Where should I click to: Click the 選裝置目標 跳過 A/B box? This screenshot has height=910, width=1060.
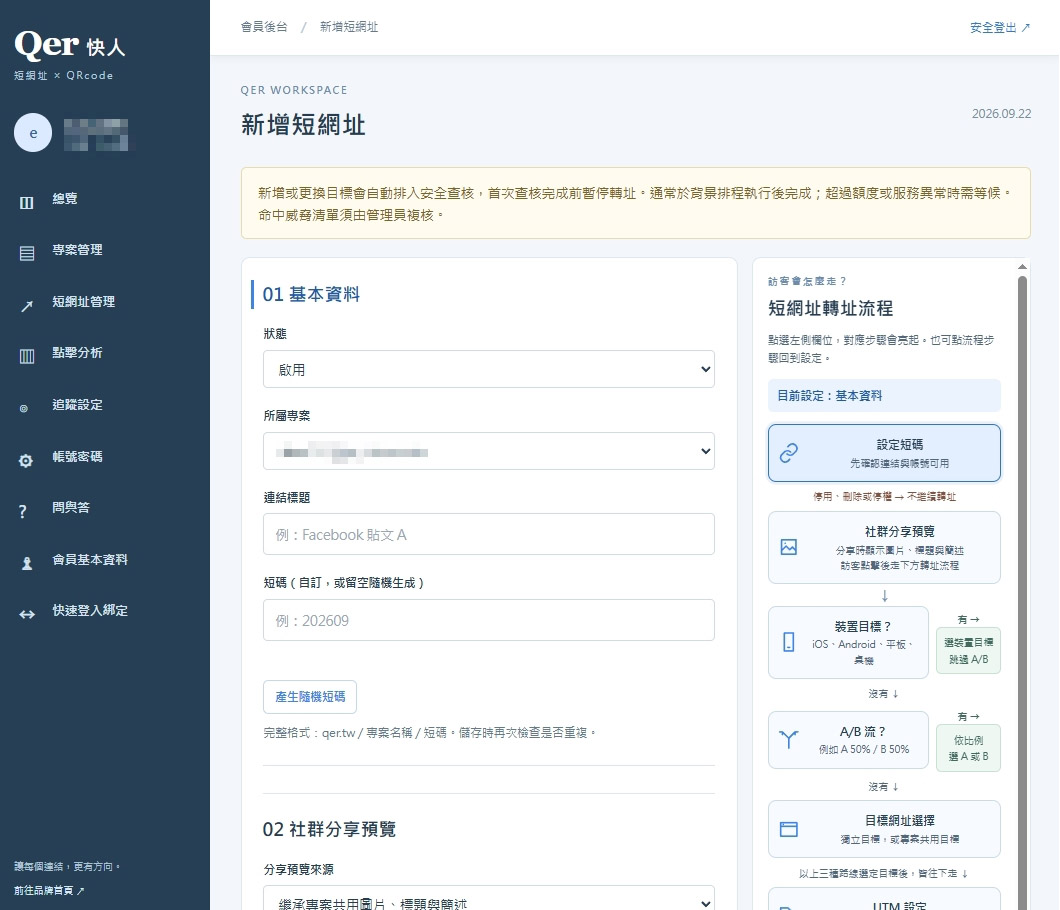click(968, 650)
